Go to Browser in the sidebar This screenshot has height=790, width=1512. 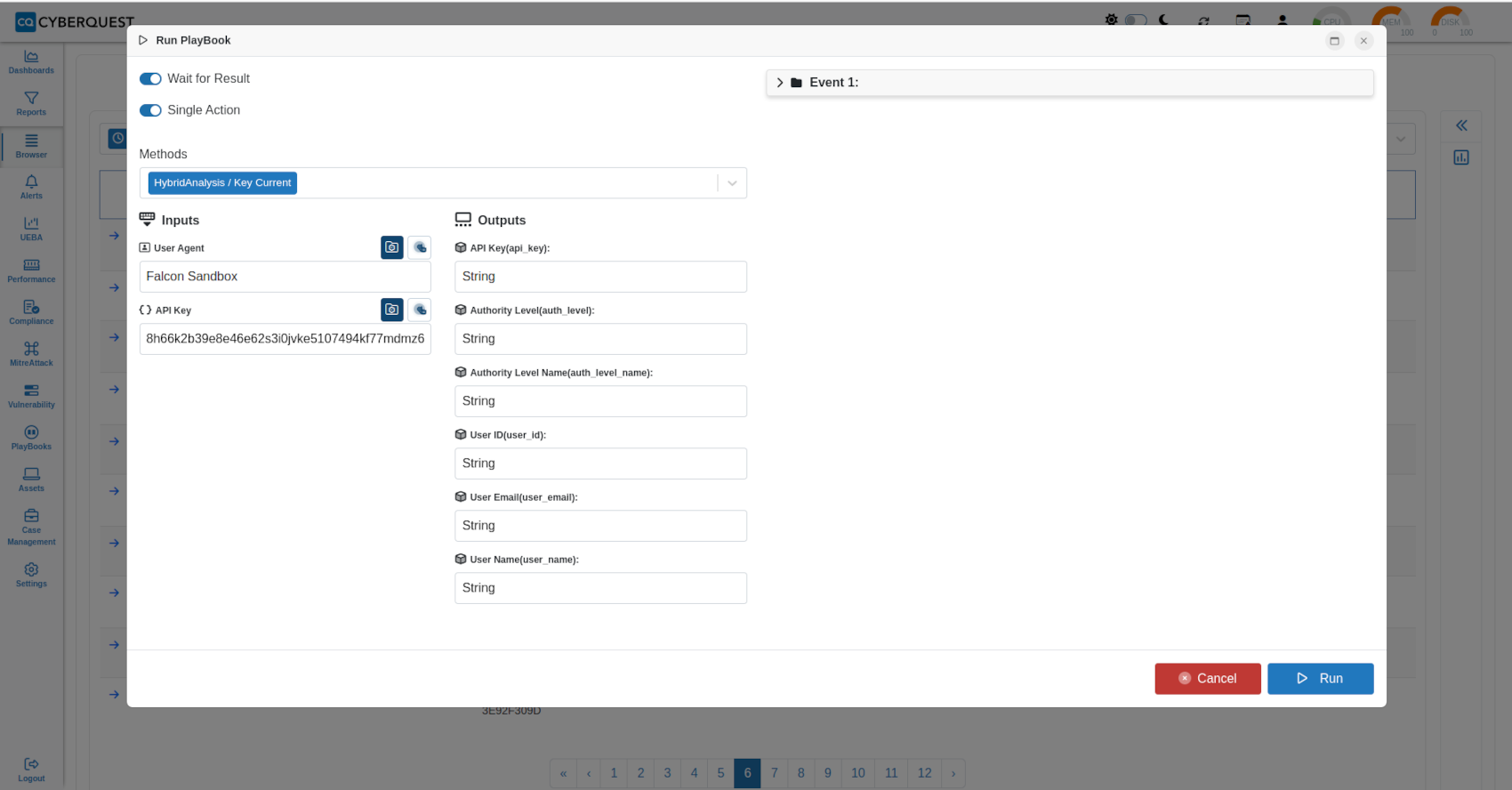31,146
